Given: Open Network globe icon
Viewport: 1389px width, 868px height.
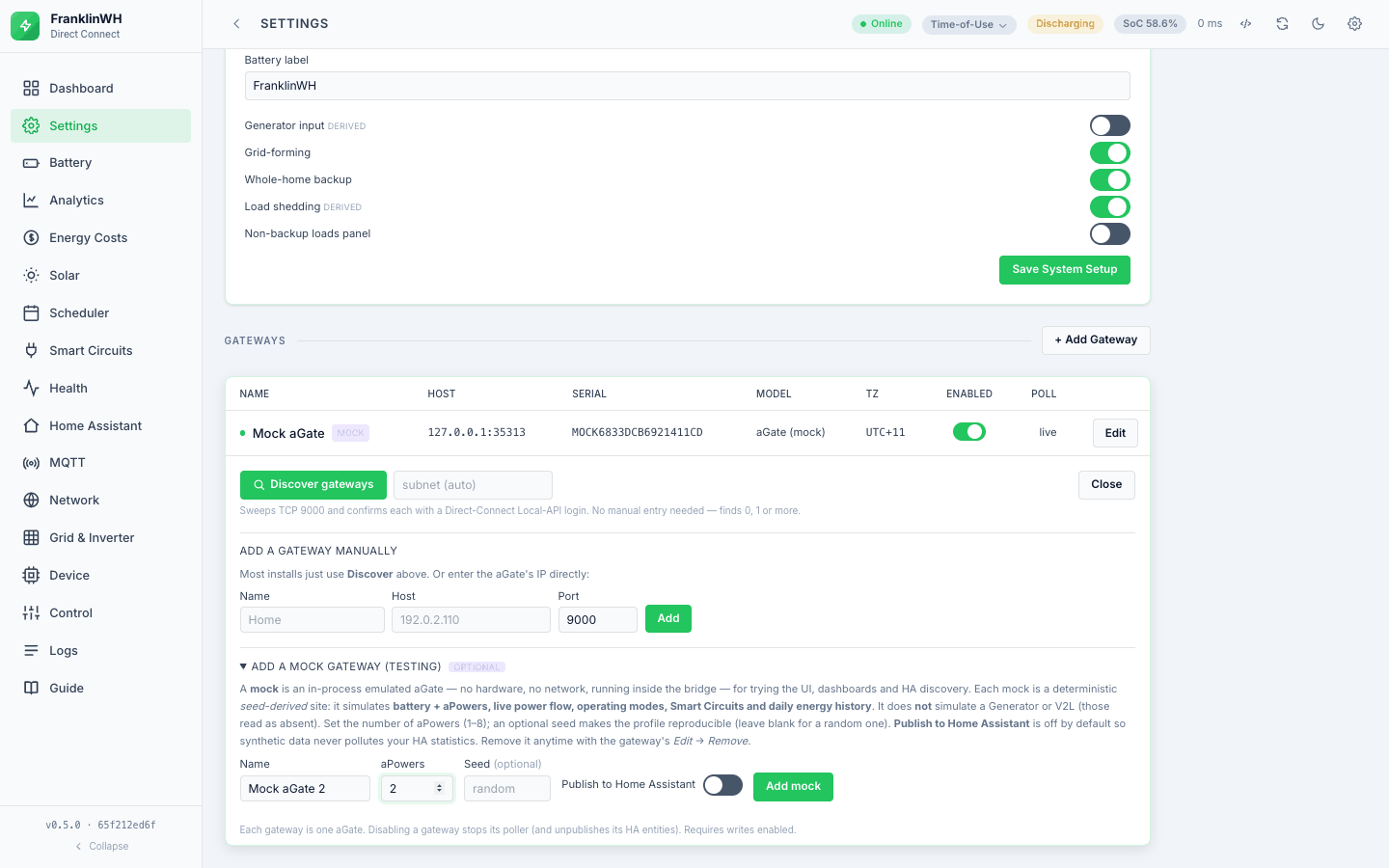Looking at the screenshot, I should (x=31, y=501).
